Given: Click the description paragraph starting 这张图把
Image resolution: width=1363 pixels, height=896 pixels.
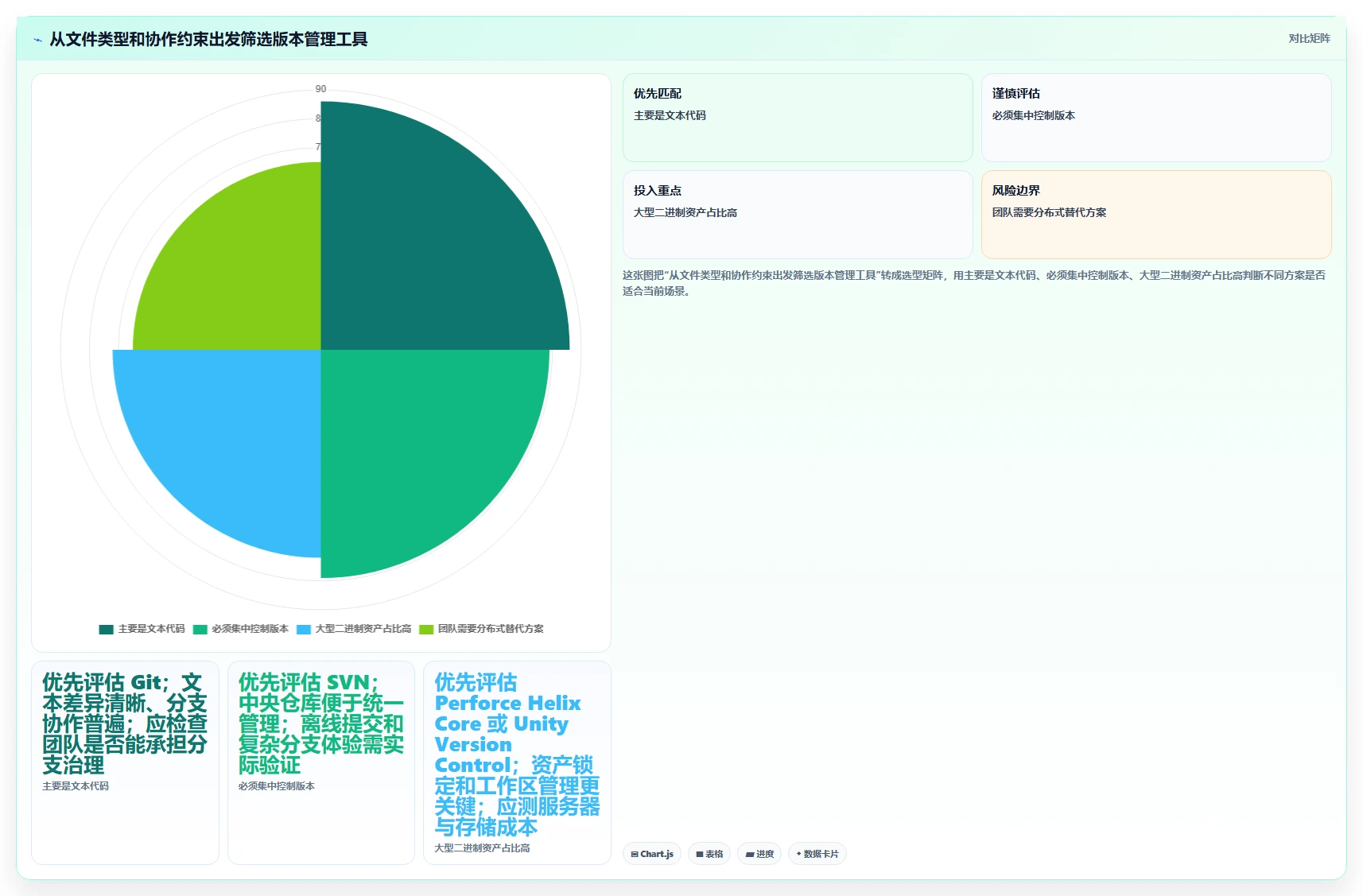Looking at the screenshot, I should (974, 283).
